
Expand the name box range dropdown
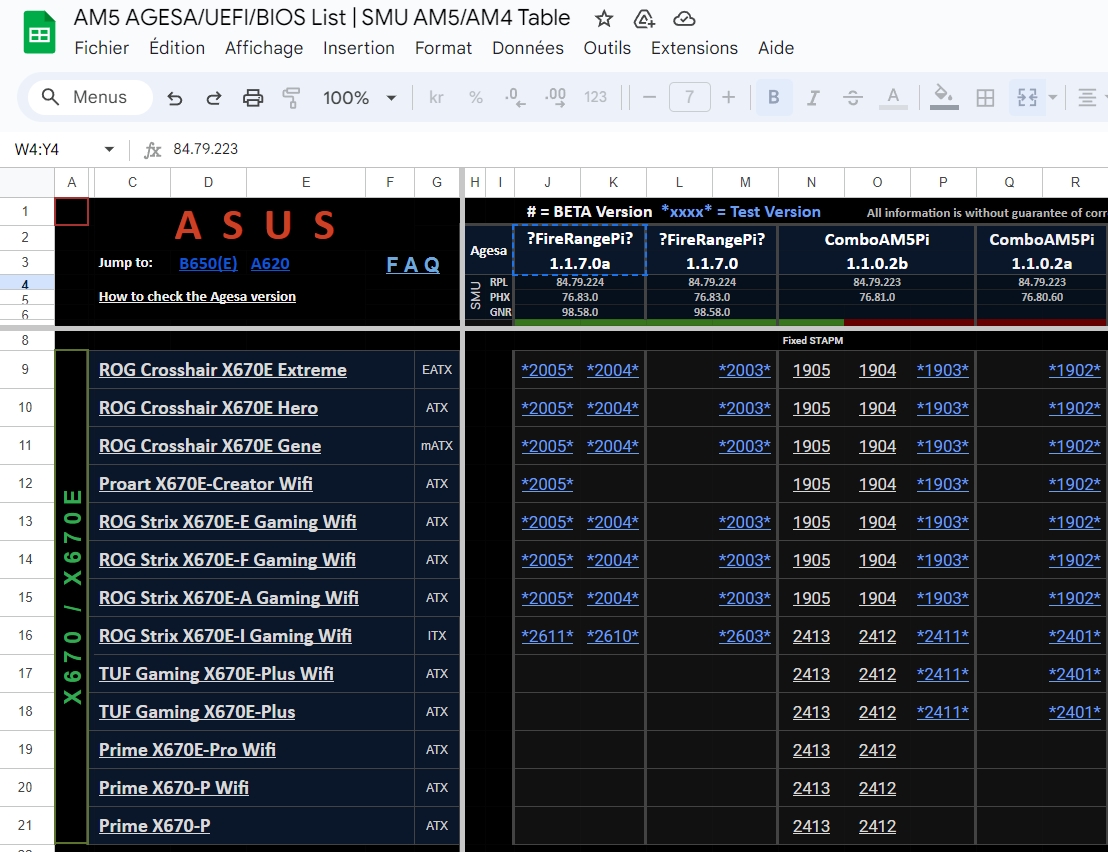click(109, 149)
